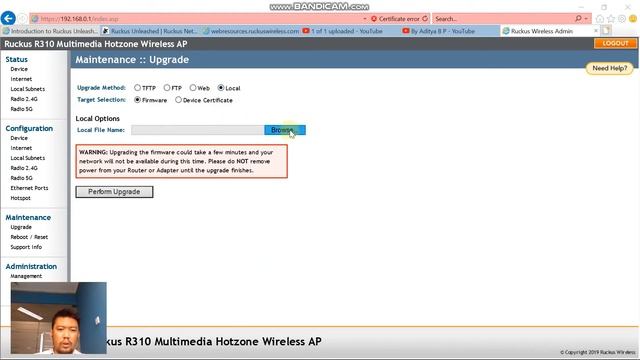This screenshot has width=640, height=360.
Task: Open a new tab with blank tab button
Action: point(606,31)
